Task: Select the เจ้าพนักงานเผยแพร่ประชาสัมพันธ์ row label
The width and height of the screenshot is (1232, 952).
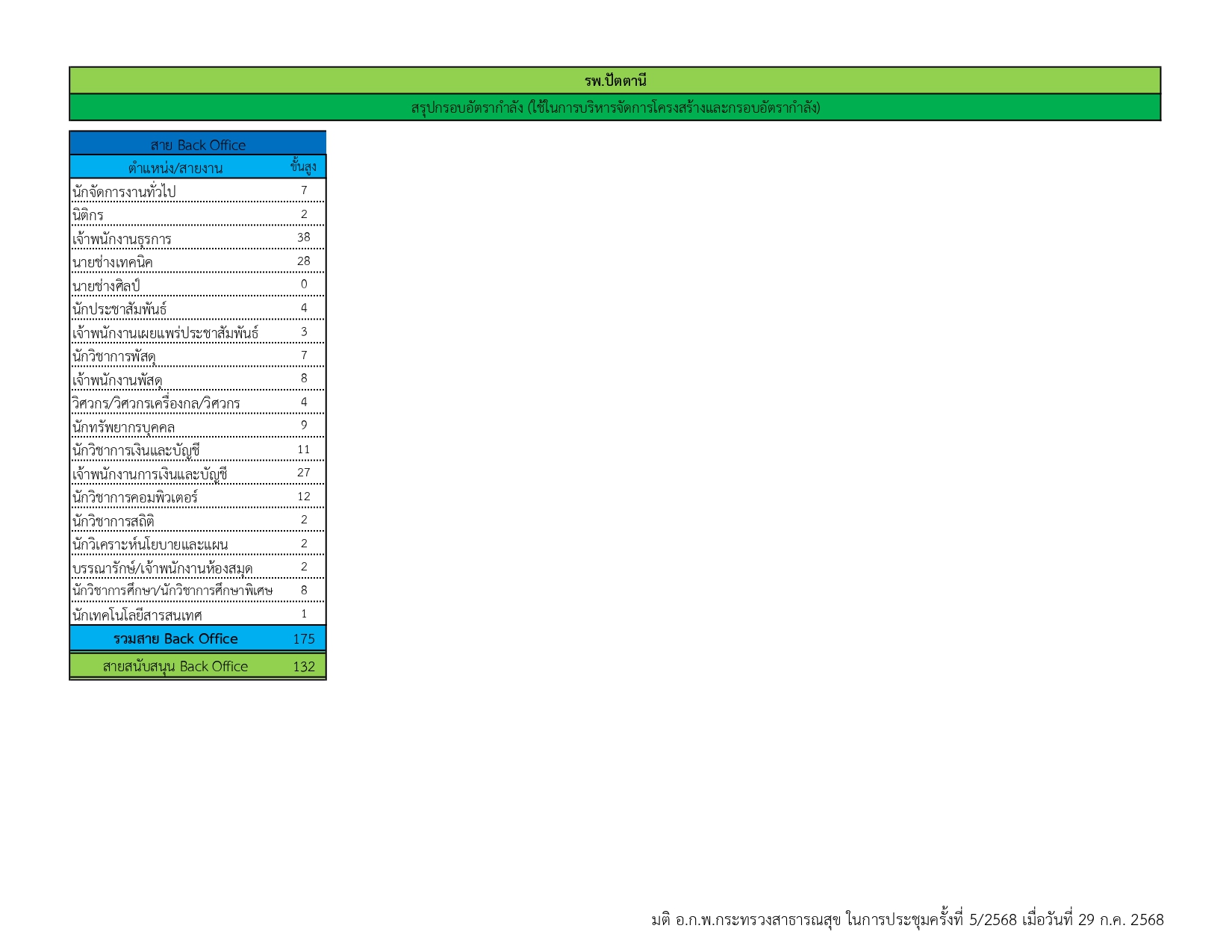Action: click(166, 333)
